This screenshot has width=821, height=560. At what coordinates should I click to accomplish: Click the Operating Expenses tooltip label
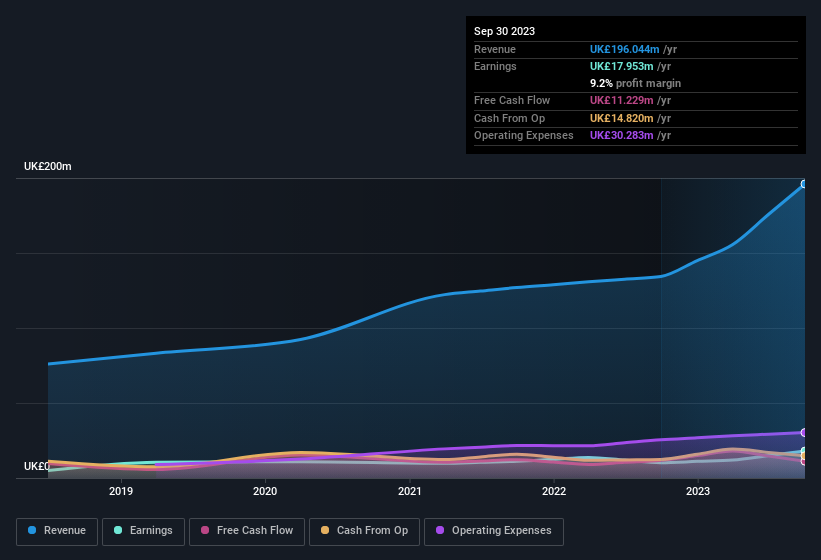click(x=524, y=136)
